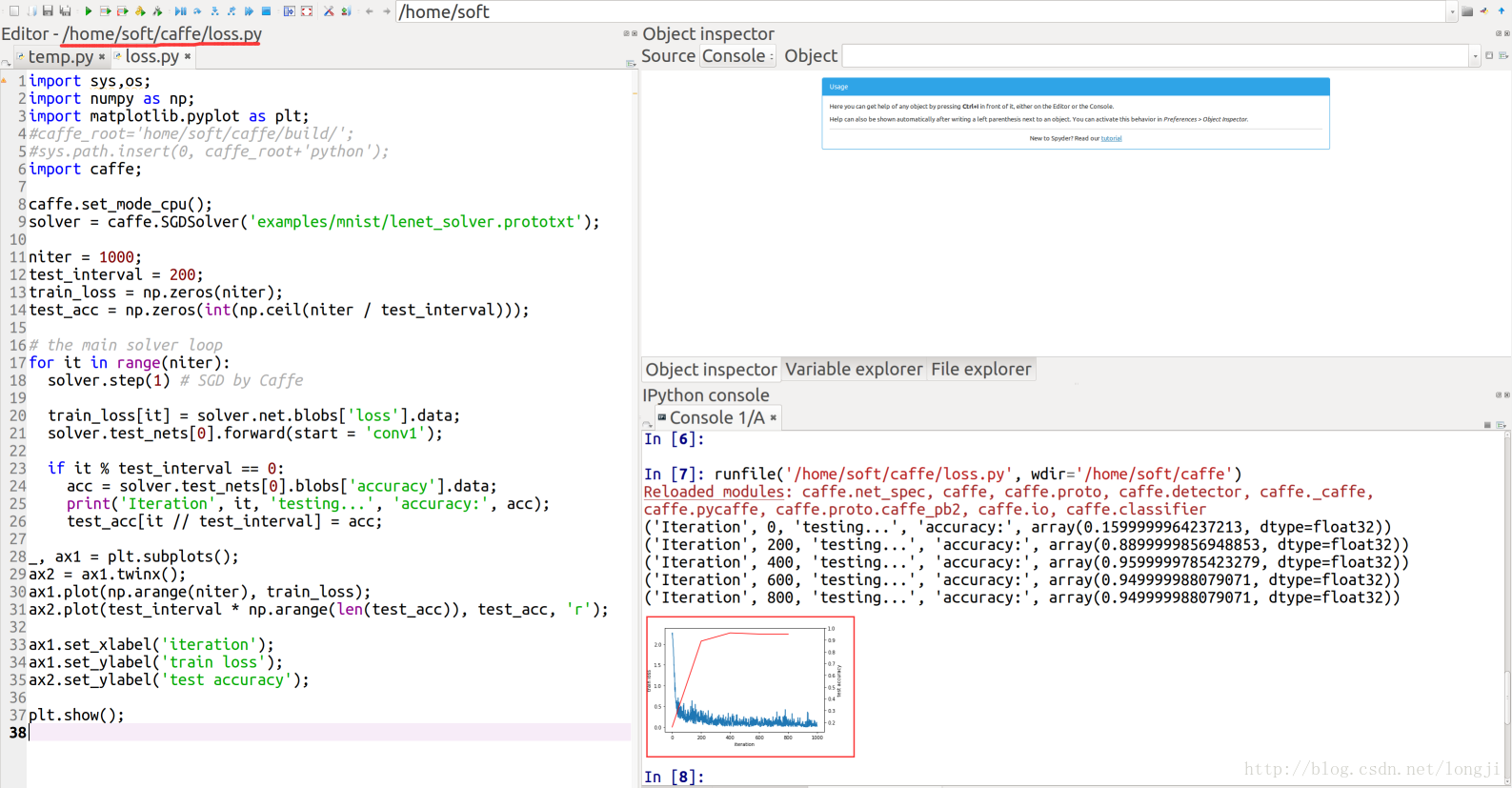The height and width of the screenshot is (788, 1512).
Task: Step into function in debugger
Action: coord(214,11)
